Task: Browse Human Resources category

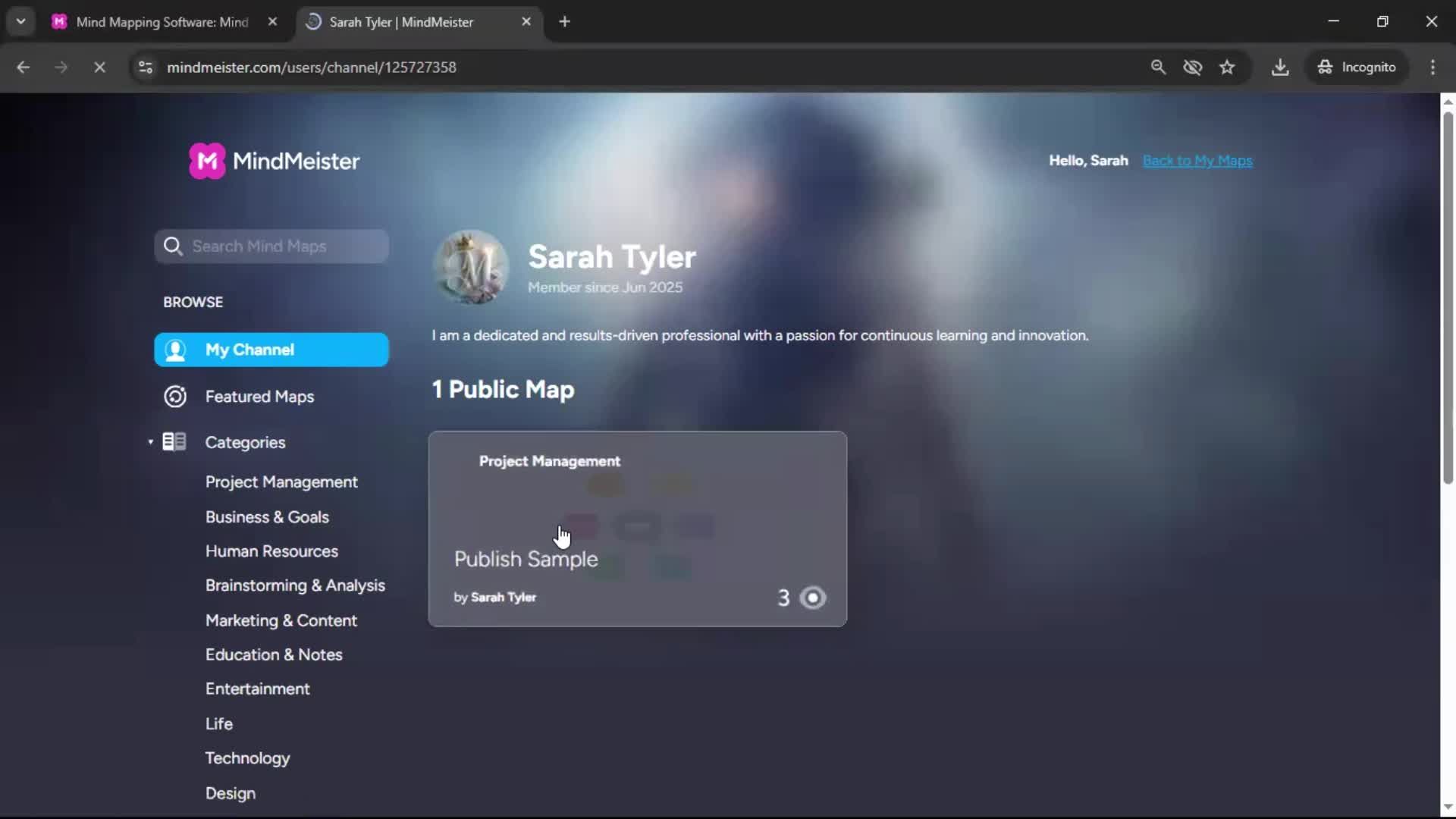Action: [271, 551]
